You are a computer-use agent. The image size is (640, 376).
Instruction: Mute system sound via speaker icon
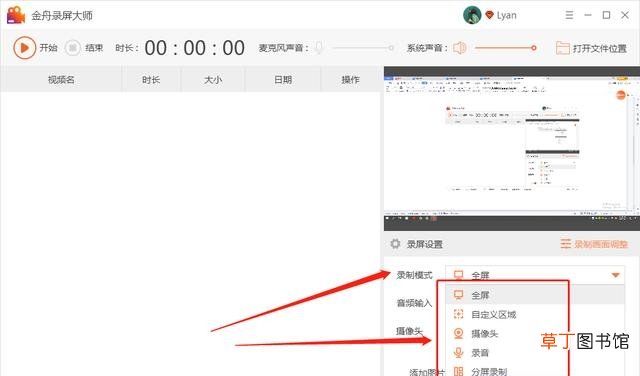(x=459, y=48)
